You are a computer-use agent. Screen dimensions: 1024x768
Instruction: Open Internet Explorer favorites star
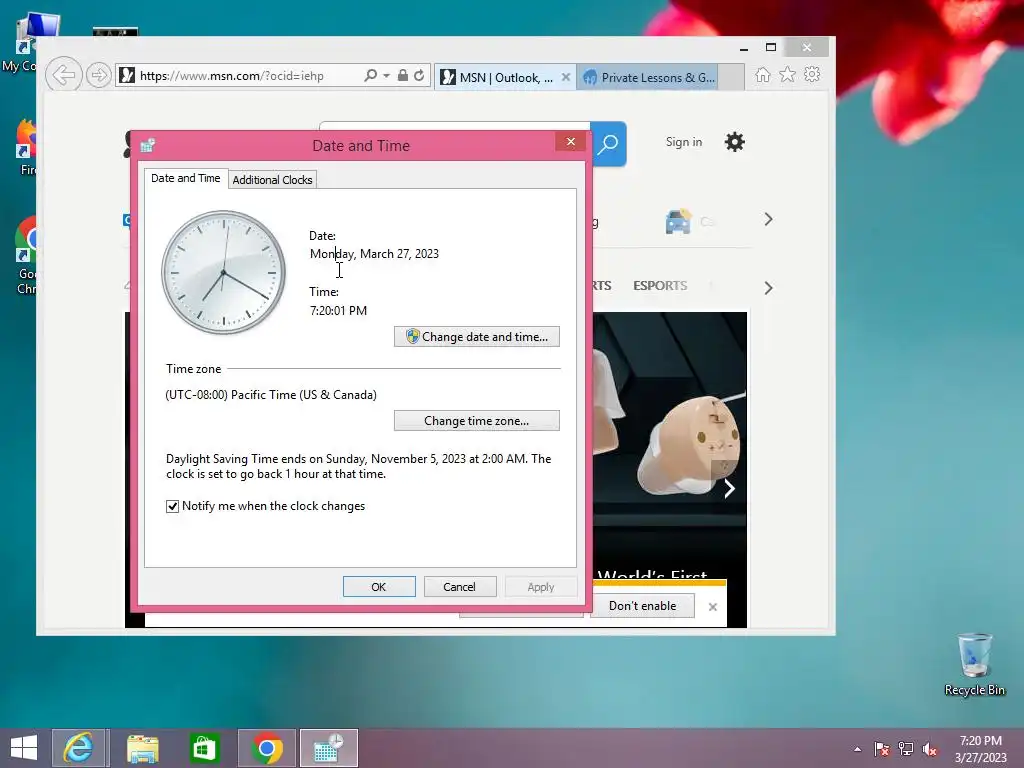tap(788, 74)
